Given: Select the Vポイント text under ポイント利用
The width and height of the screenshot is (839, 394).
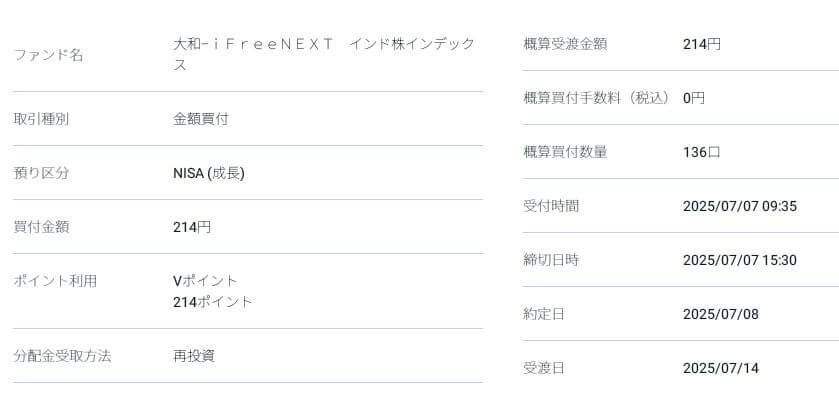Looking at the screenshot, I should pyautogui.click(x=205, y=281).
